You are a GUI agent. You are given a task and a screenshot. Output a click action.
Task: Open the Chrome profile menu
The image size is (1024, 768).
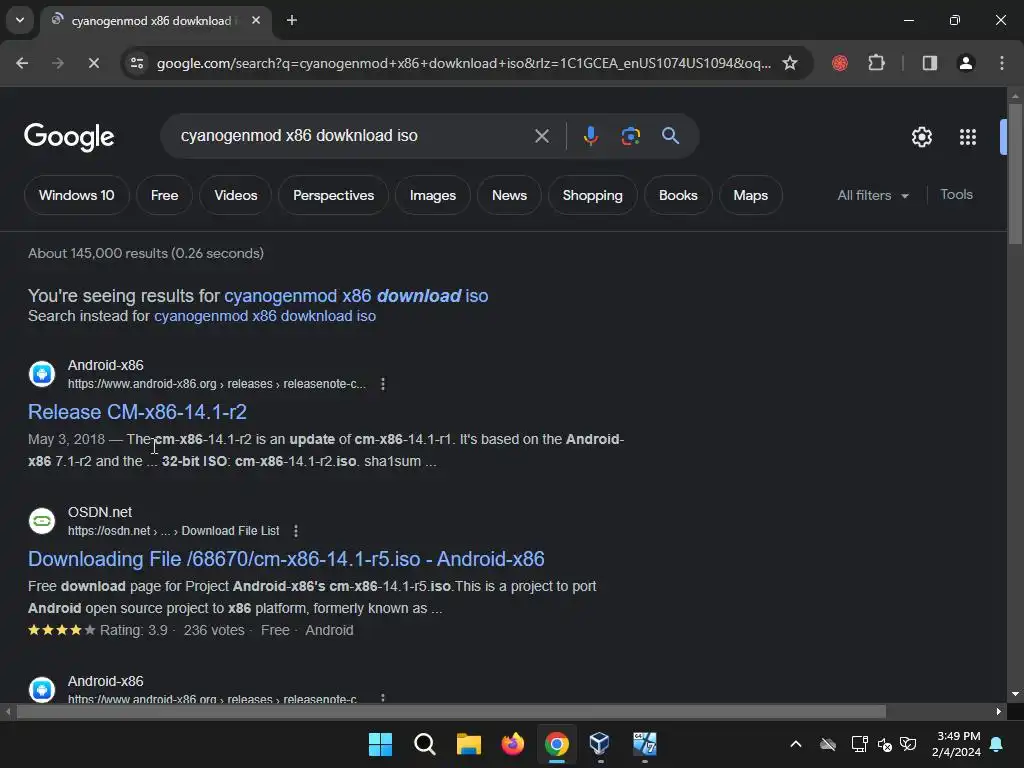click(x=966, y=63)
